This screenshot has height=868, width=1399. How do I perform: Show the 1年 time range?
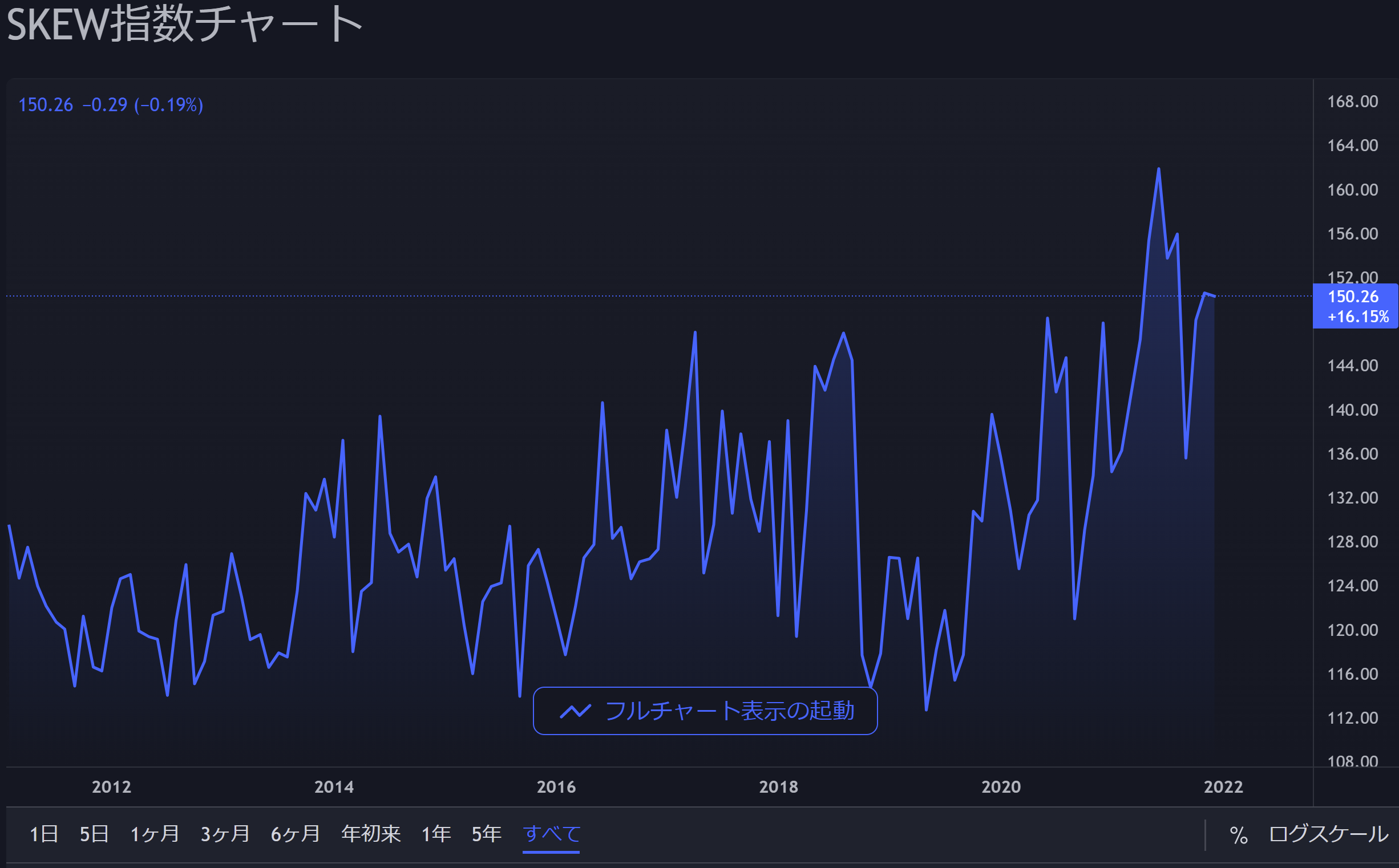pos(436,834)
